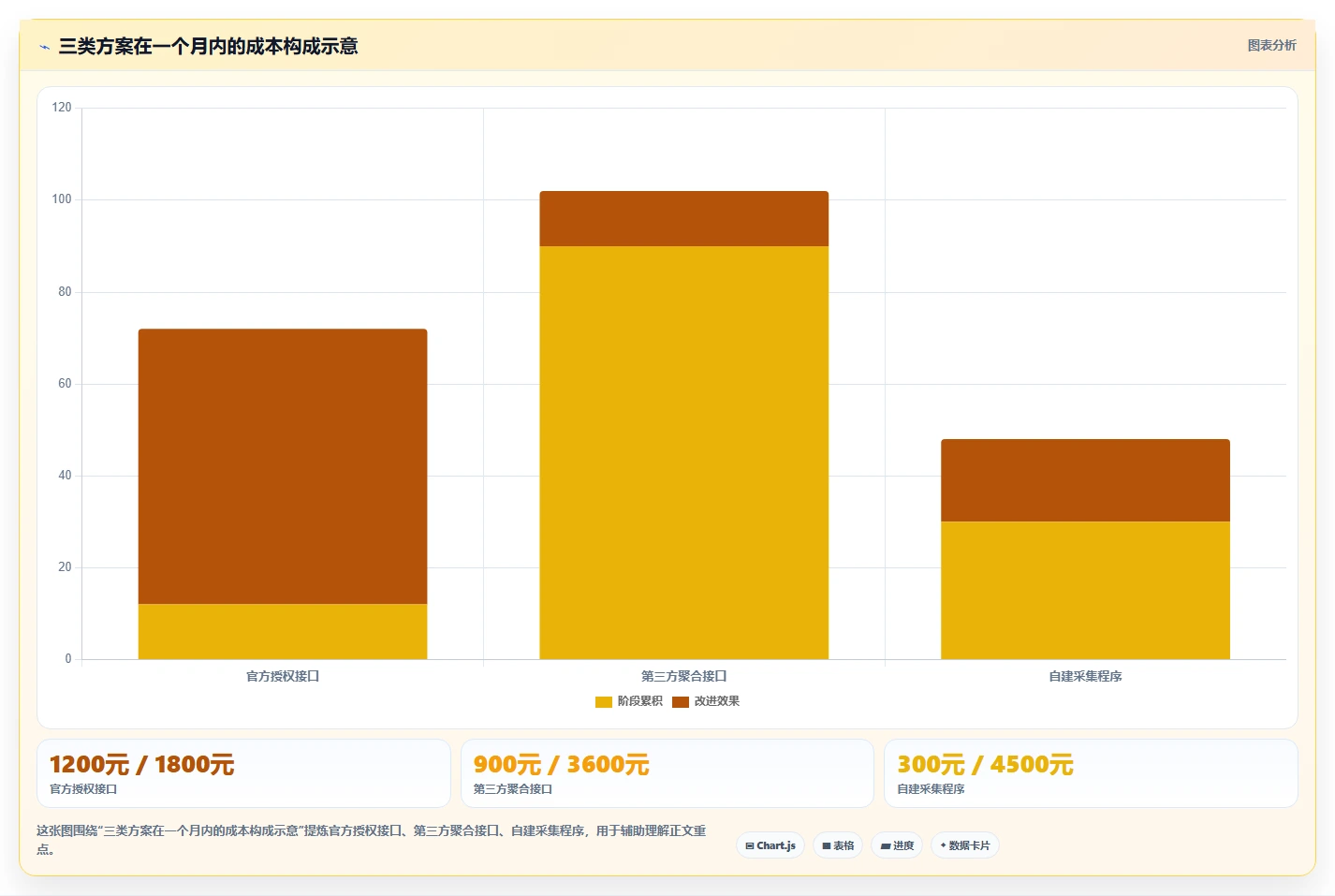Select the 进度 tag chip
The height and width of the screenshot is (896, 1335).
(897, 845)
